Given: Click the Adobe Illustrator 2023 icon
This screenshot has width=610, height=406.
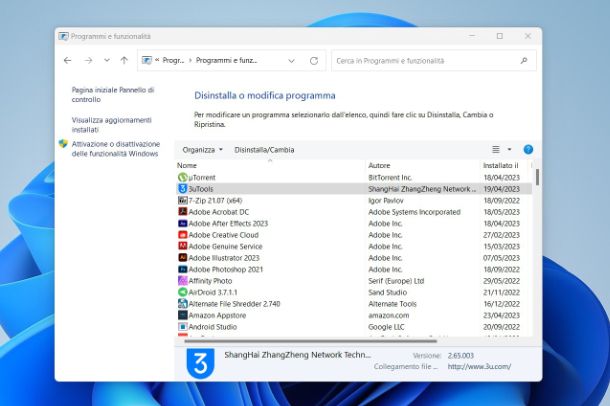Looking at the screenshot, I should 182,257.
